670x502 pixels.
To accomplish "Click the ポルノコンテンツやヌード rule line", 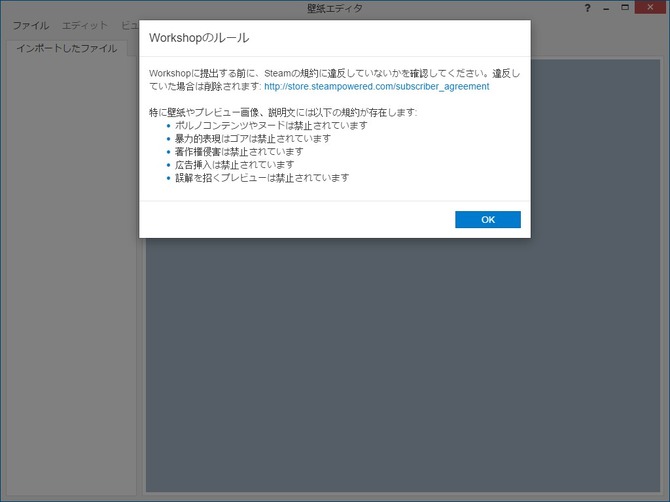I will (x=271, y=126).
